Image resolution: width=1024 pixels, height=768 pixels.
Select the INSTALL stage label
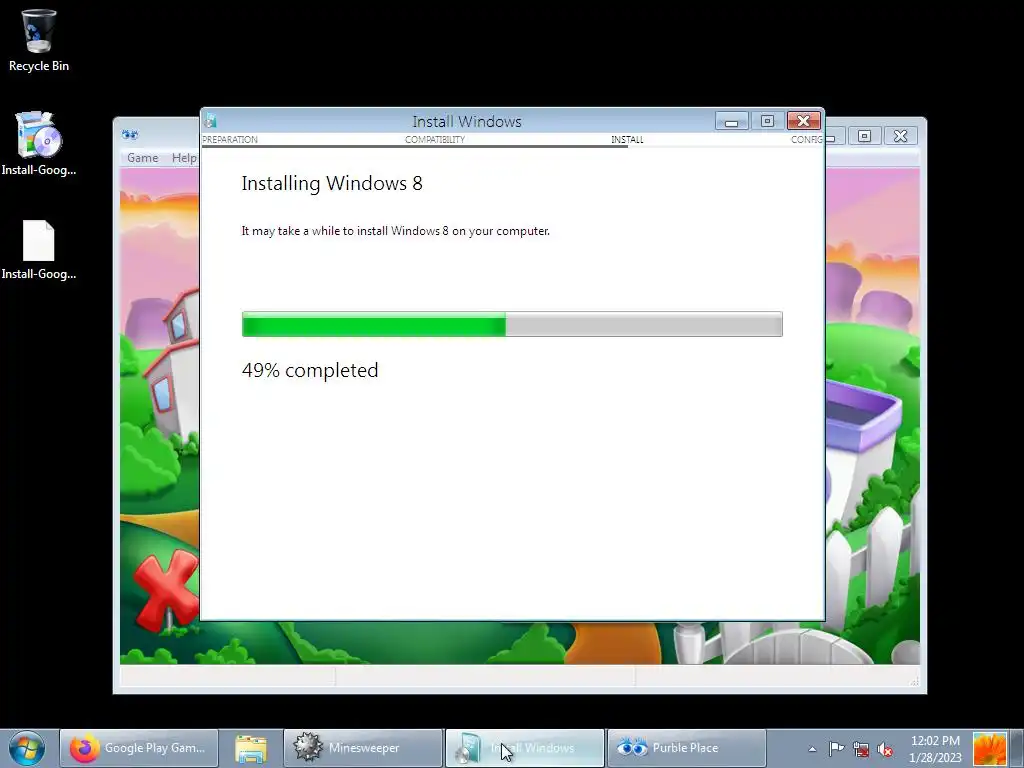627,140
